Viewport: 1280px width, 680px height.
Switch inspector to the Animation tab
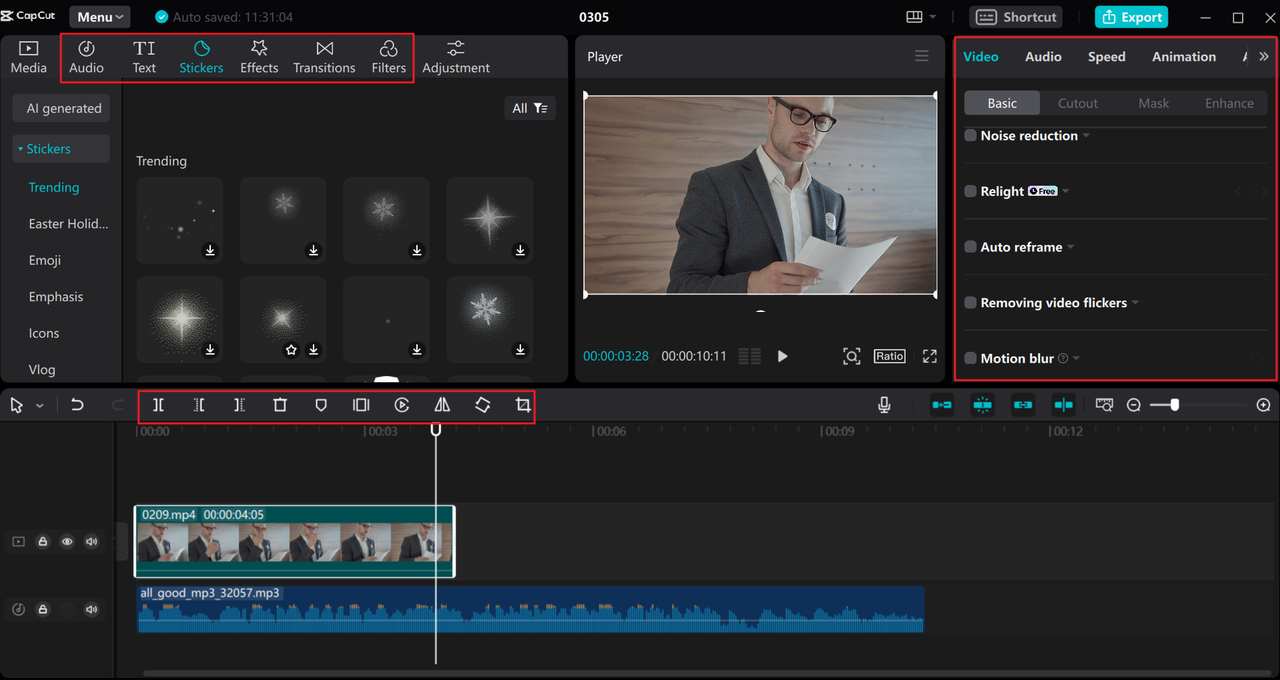1184,57
